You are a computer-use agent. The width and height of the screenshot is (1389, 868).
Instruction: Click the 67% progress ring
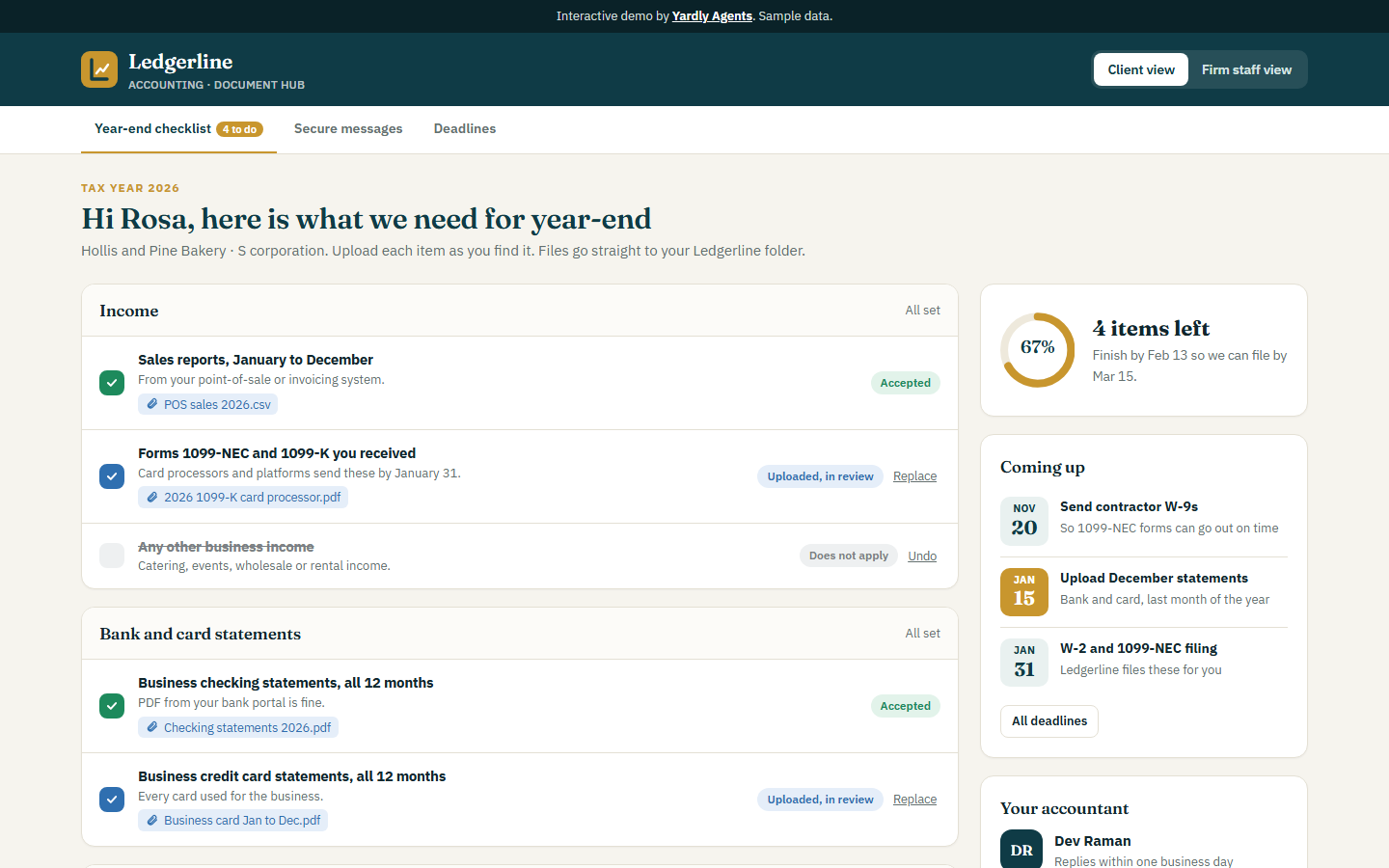tap(1037, 349)
